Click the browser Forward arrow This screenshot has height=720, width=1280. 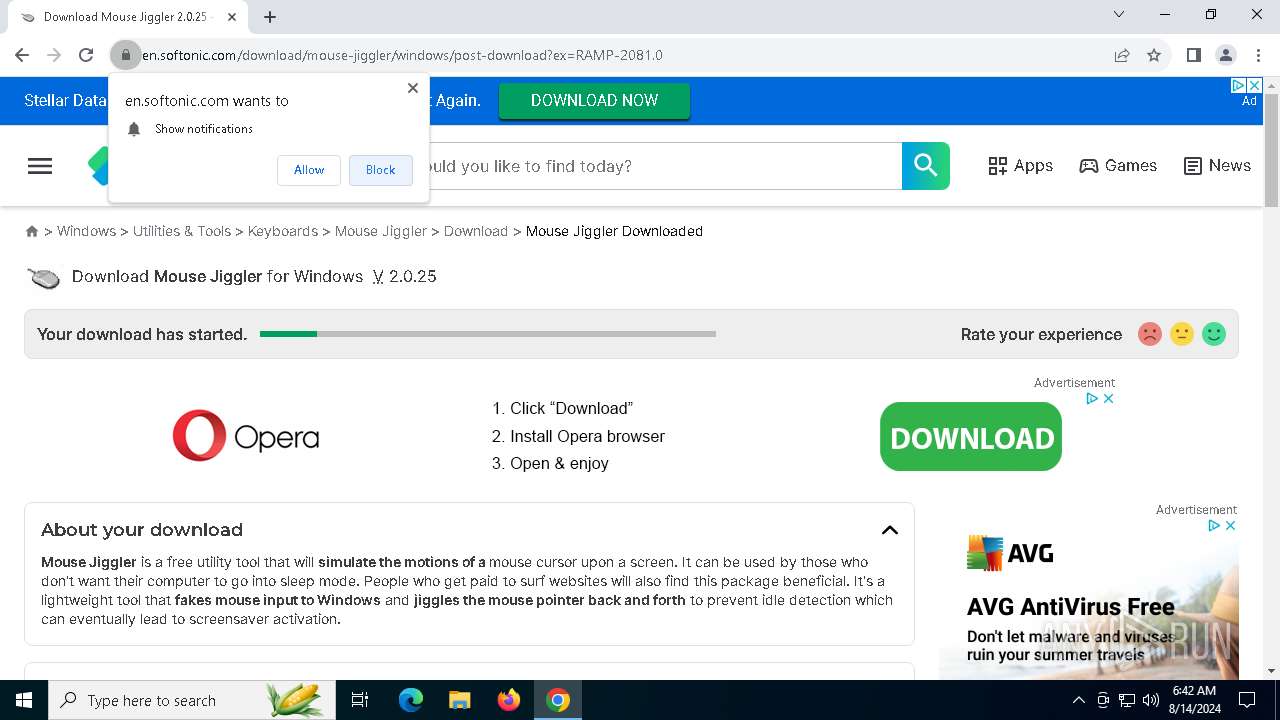(54, 55)
